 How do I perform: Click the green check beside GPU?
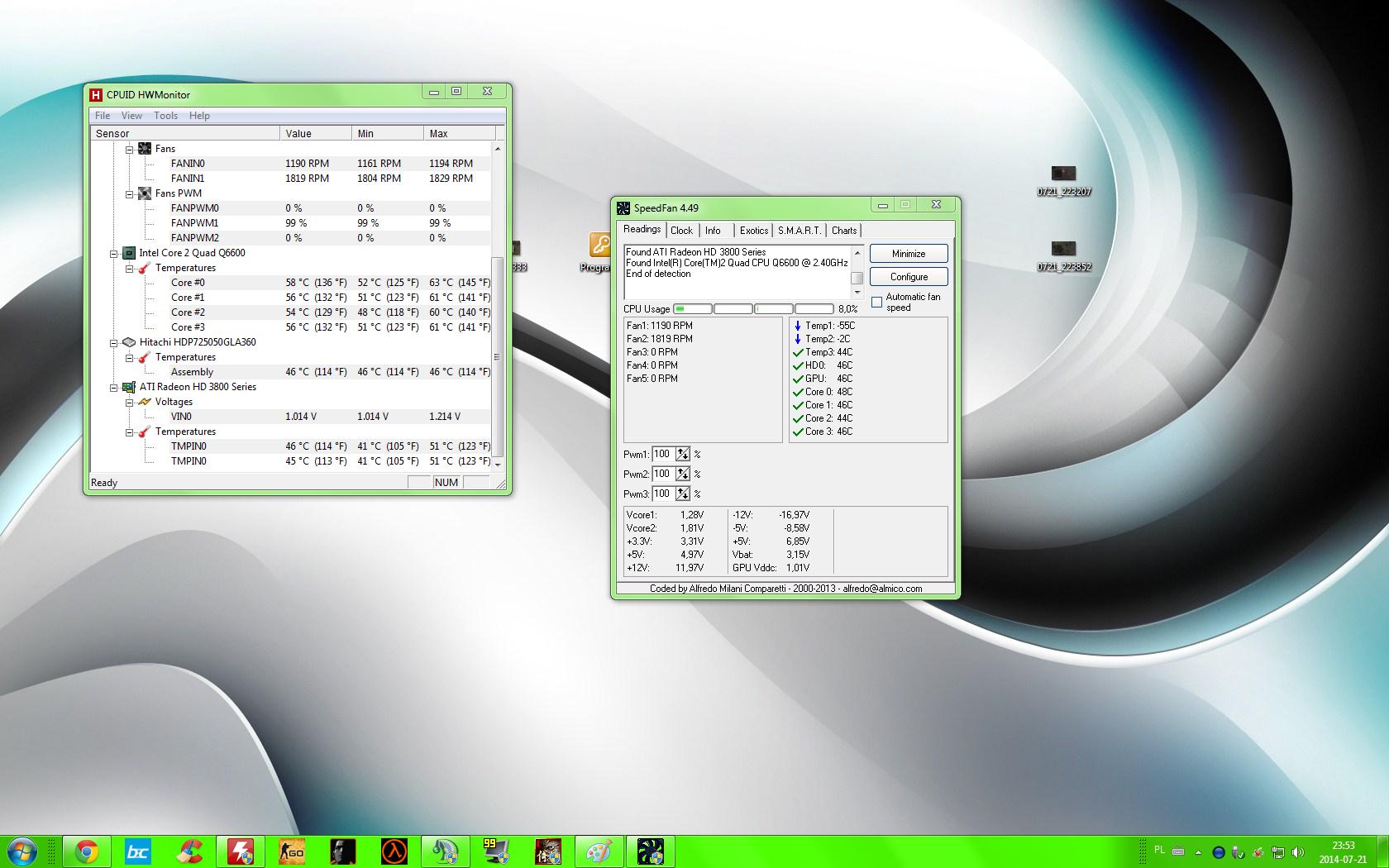798,379
